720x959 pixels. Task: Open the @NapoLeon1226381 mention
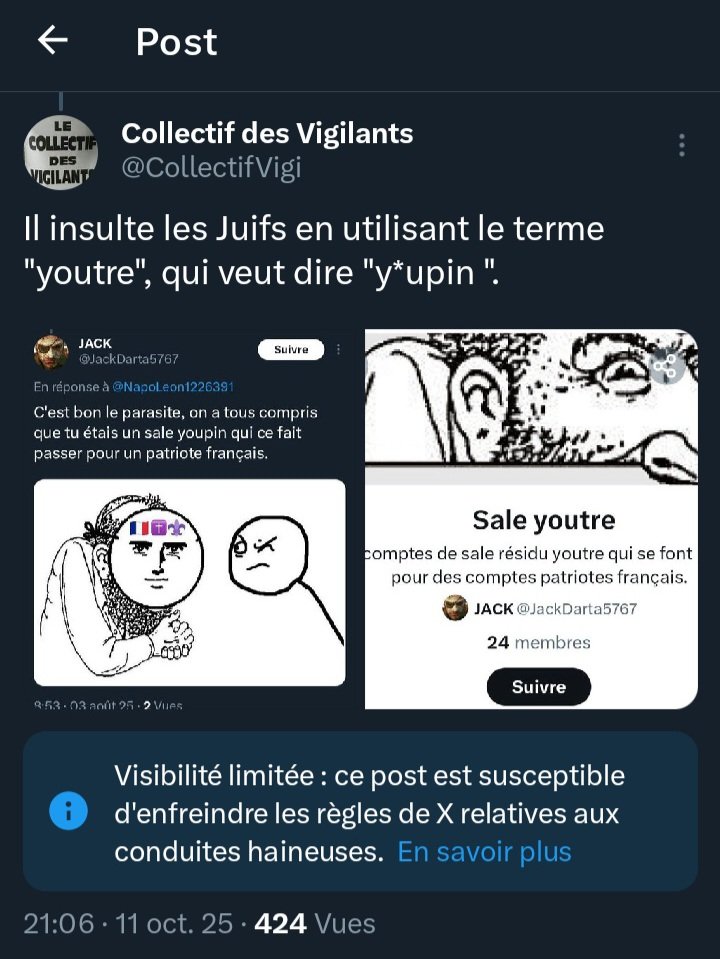[x=172, y=386]
